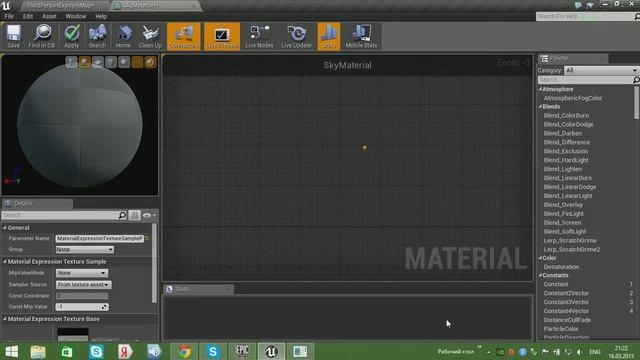Viewport: 640px width, 360px height.
Task: Toggle Live Update in the toolbar
Action: pyautogui.click(x=296, y=36)
